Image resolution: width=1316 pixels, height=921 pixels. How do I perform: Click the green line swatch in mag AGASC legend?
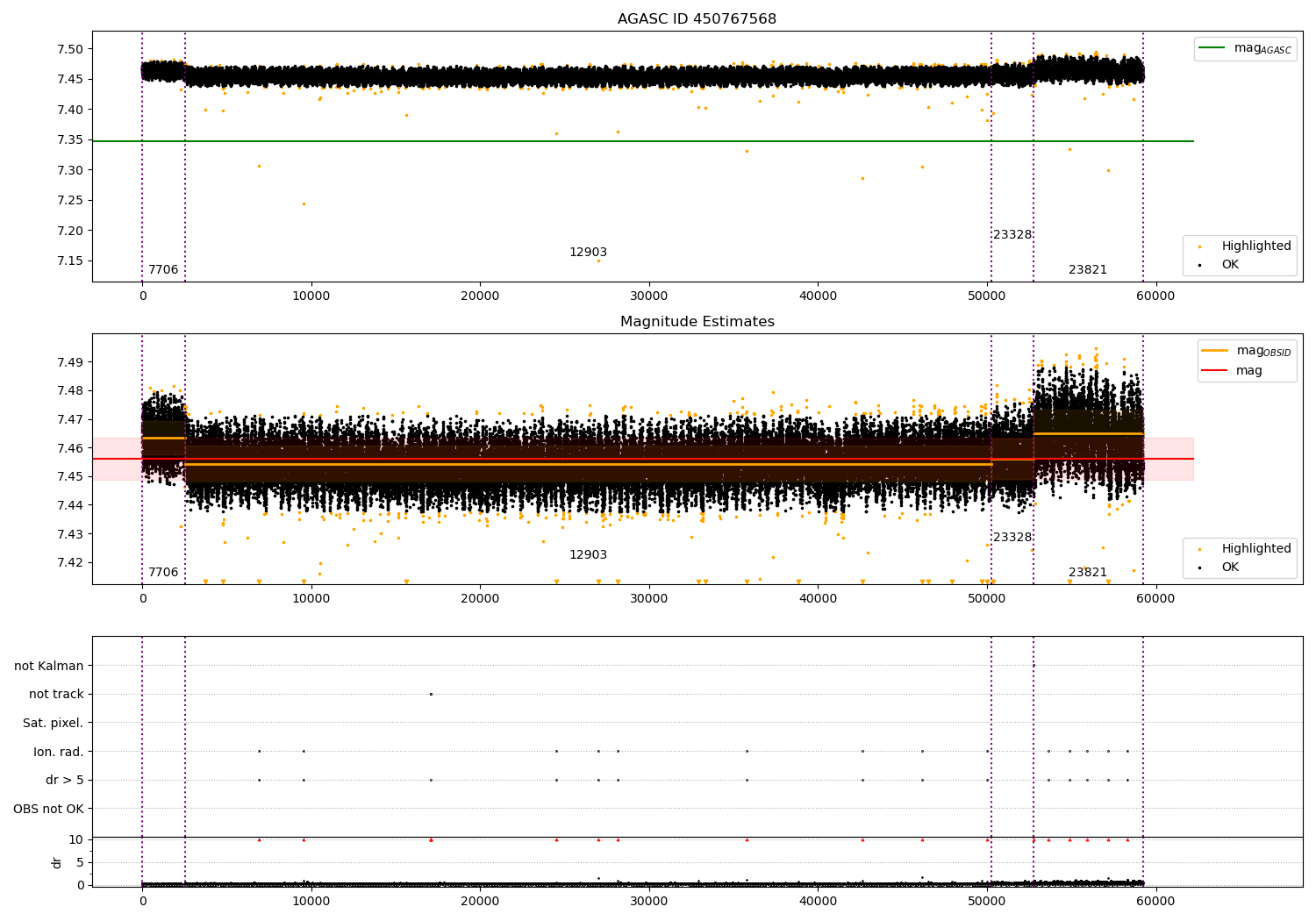pos(1213,48)
